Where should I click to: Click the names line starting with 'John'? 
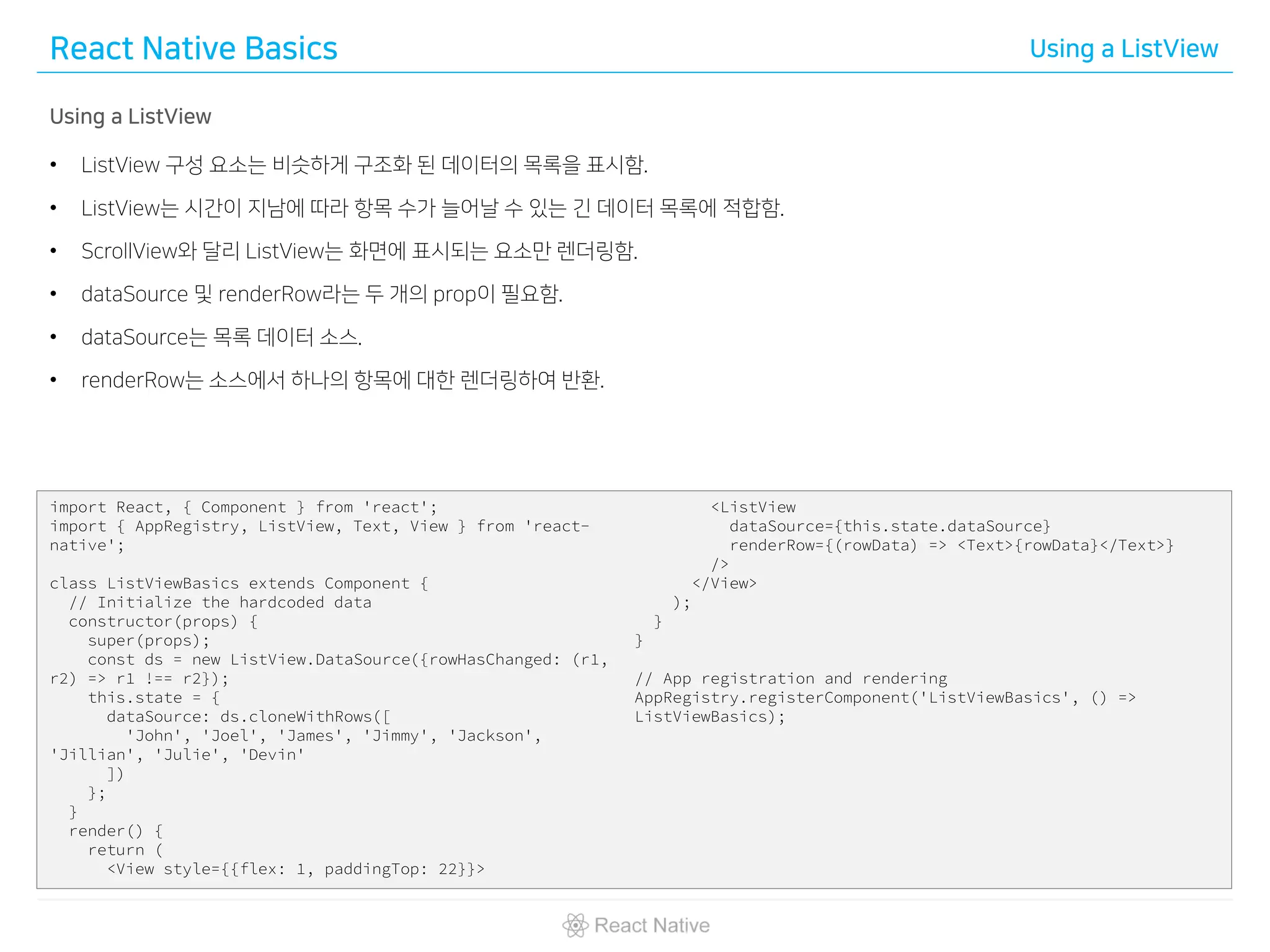pos(334,736)
